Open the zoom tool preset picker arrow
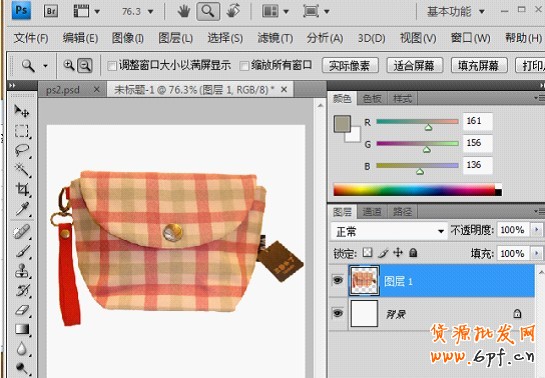 (46, 66)
